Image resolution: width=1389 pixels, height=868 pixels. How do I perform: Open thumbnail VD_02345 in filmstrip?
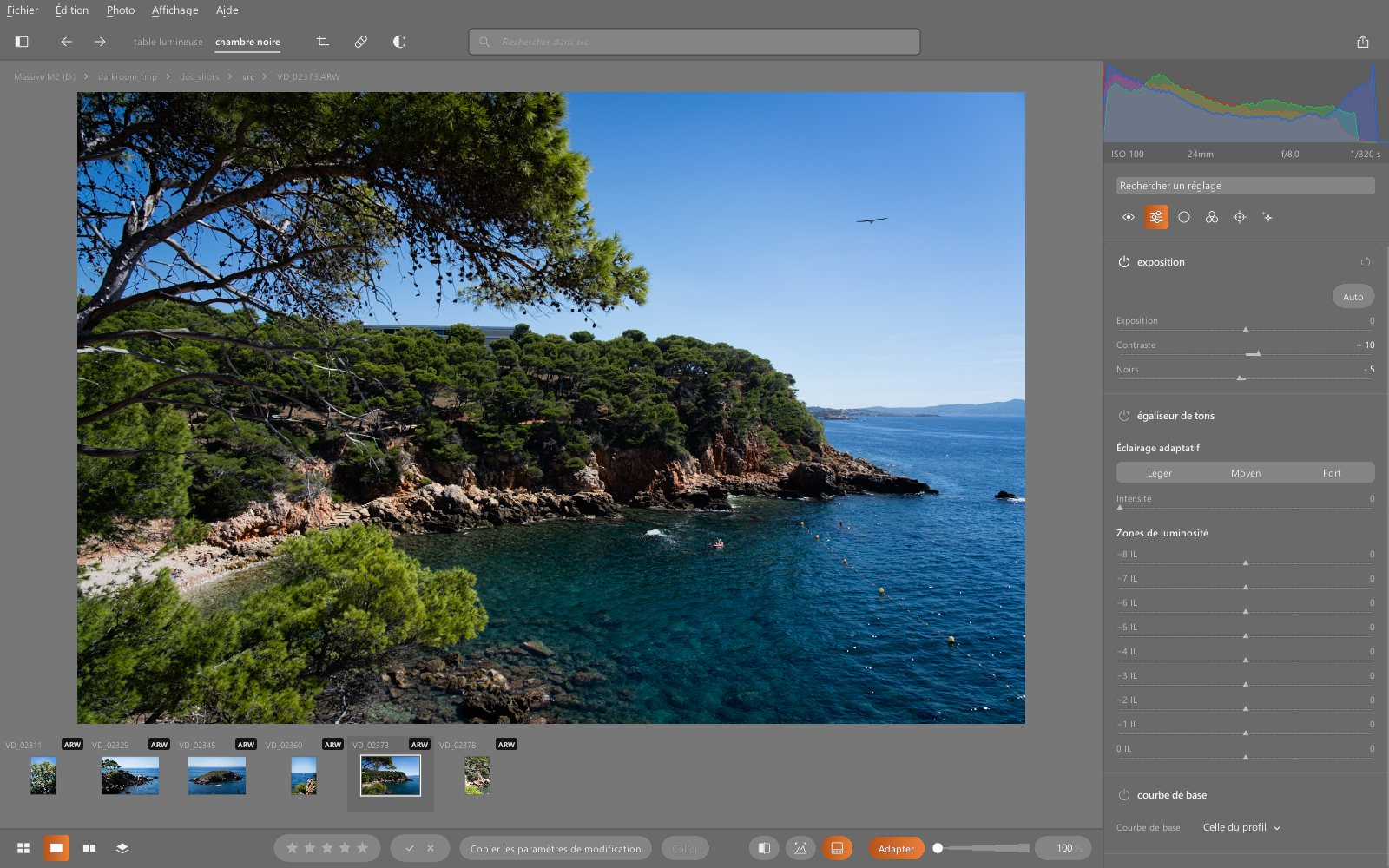[x=217, y=775]
